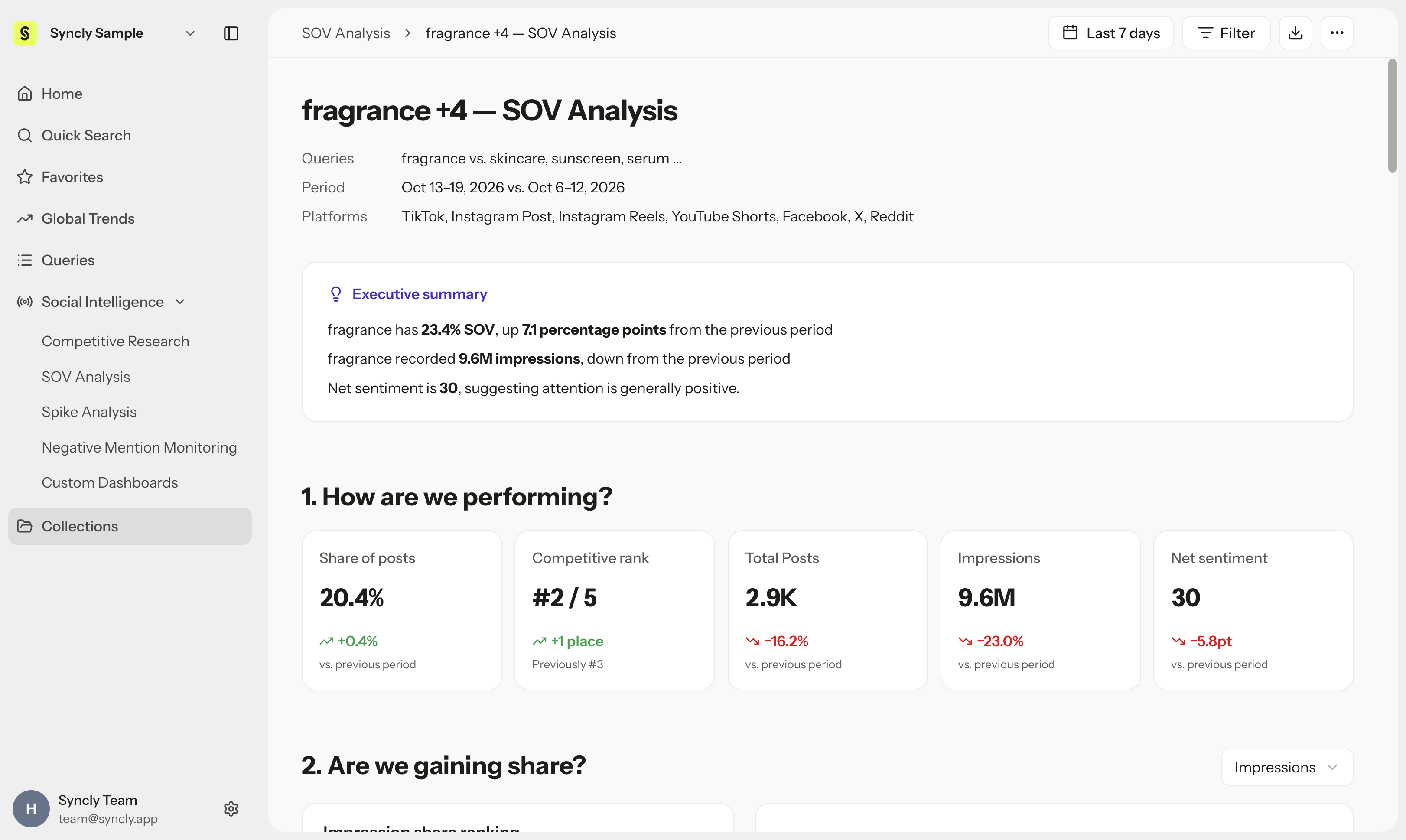Click the calendar icon in the date button

(x=1070, y=33)
